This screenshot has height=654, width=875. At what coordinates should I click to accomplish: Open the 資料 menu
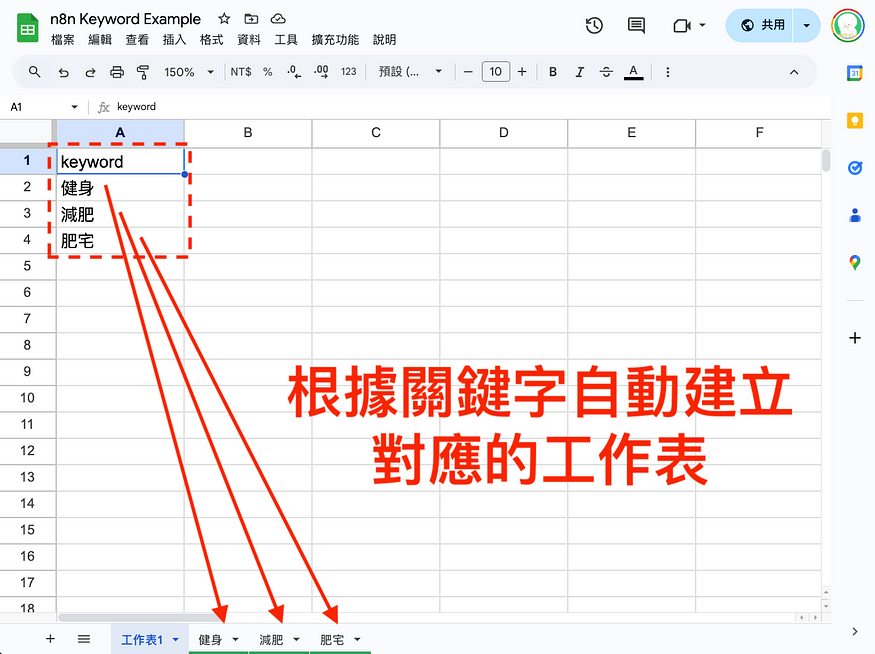pos(249,40)
